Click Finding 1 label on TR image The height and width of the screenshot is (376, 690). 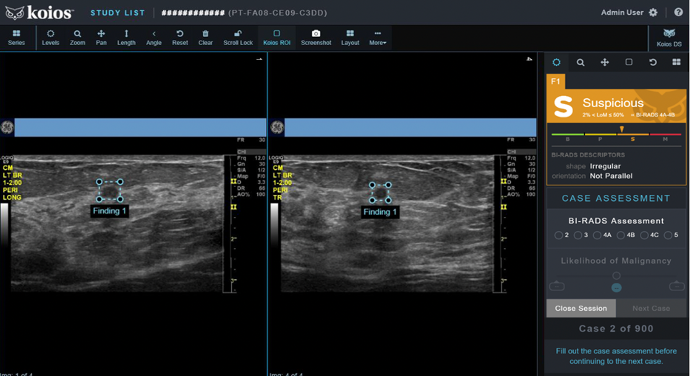tap(380, 212)
